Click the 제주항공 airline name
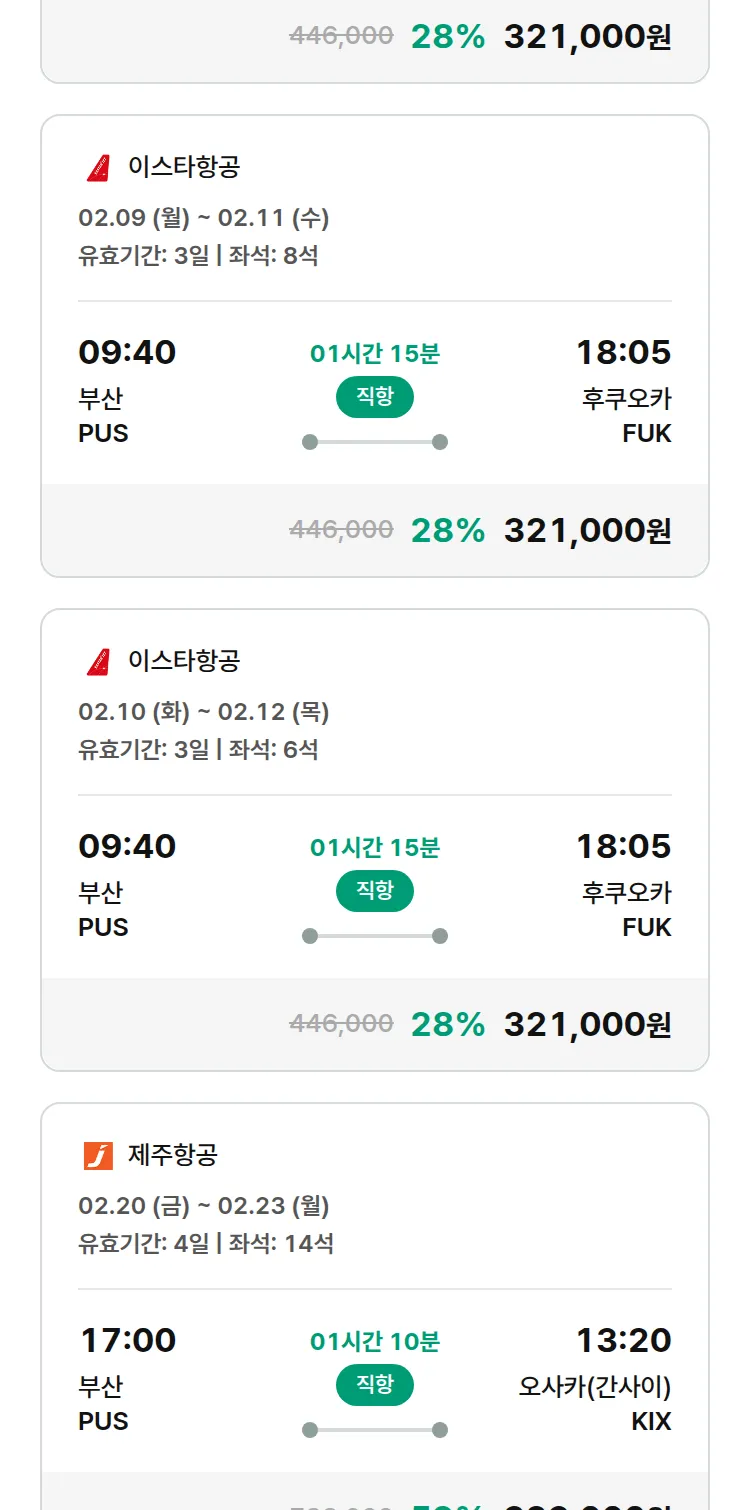Viewport: 750px width, 1510px height. pyautogui.click(x=173, y=1155)
